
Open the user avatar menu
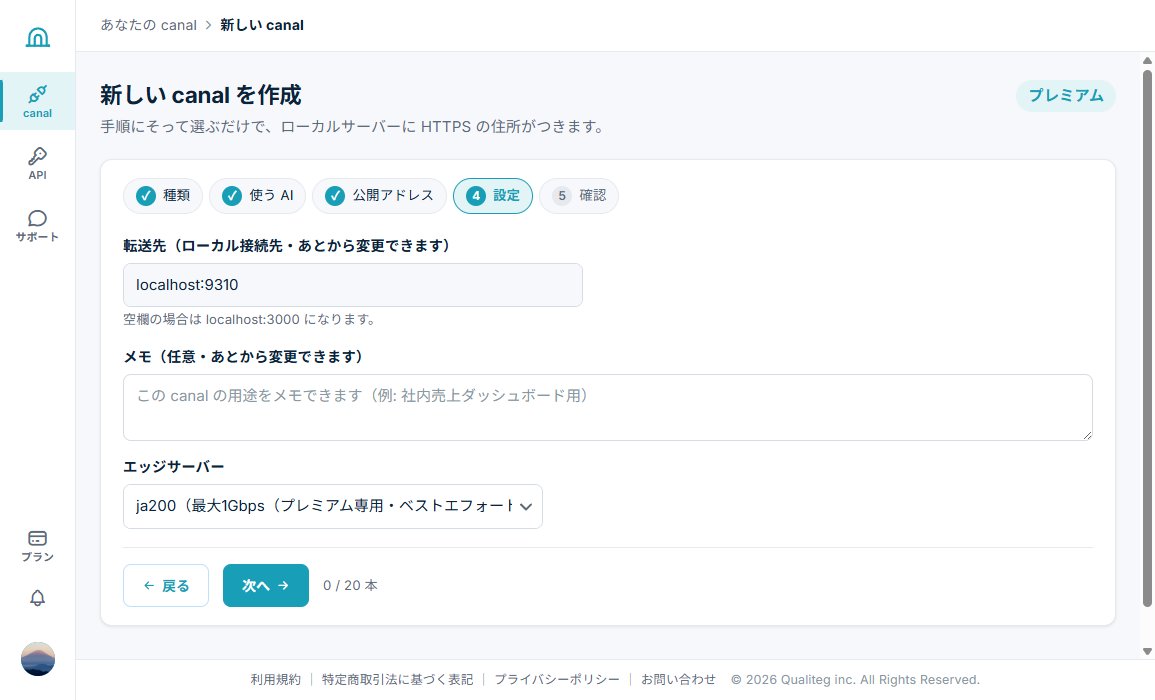click(x=38, y=659)
